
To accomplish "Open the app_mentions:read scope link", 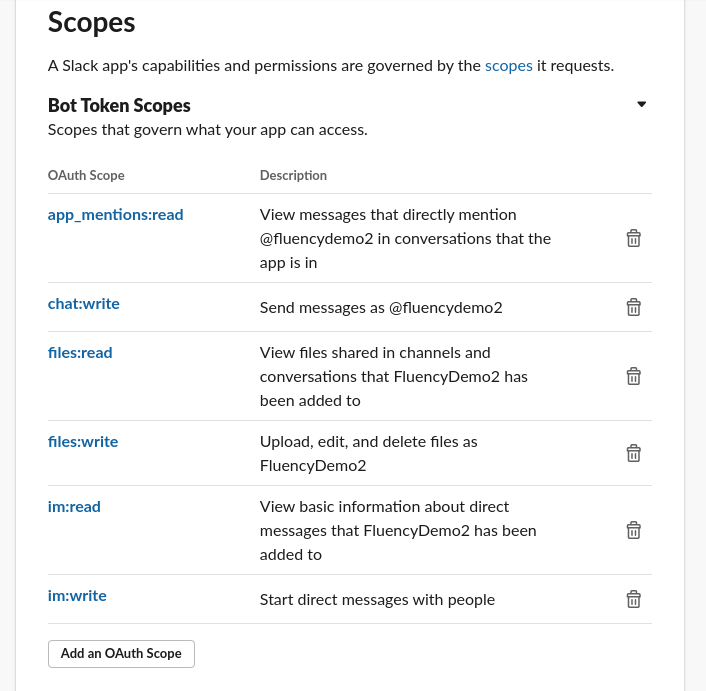I will (115, 215).
